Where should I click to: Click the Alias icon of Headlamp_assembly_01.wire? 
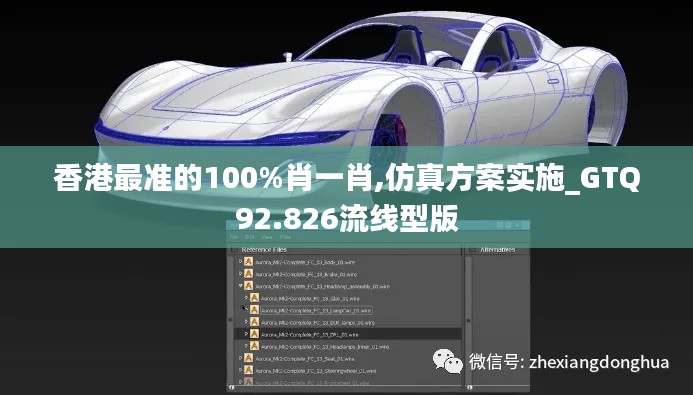coord(248,286)
